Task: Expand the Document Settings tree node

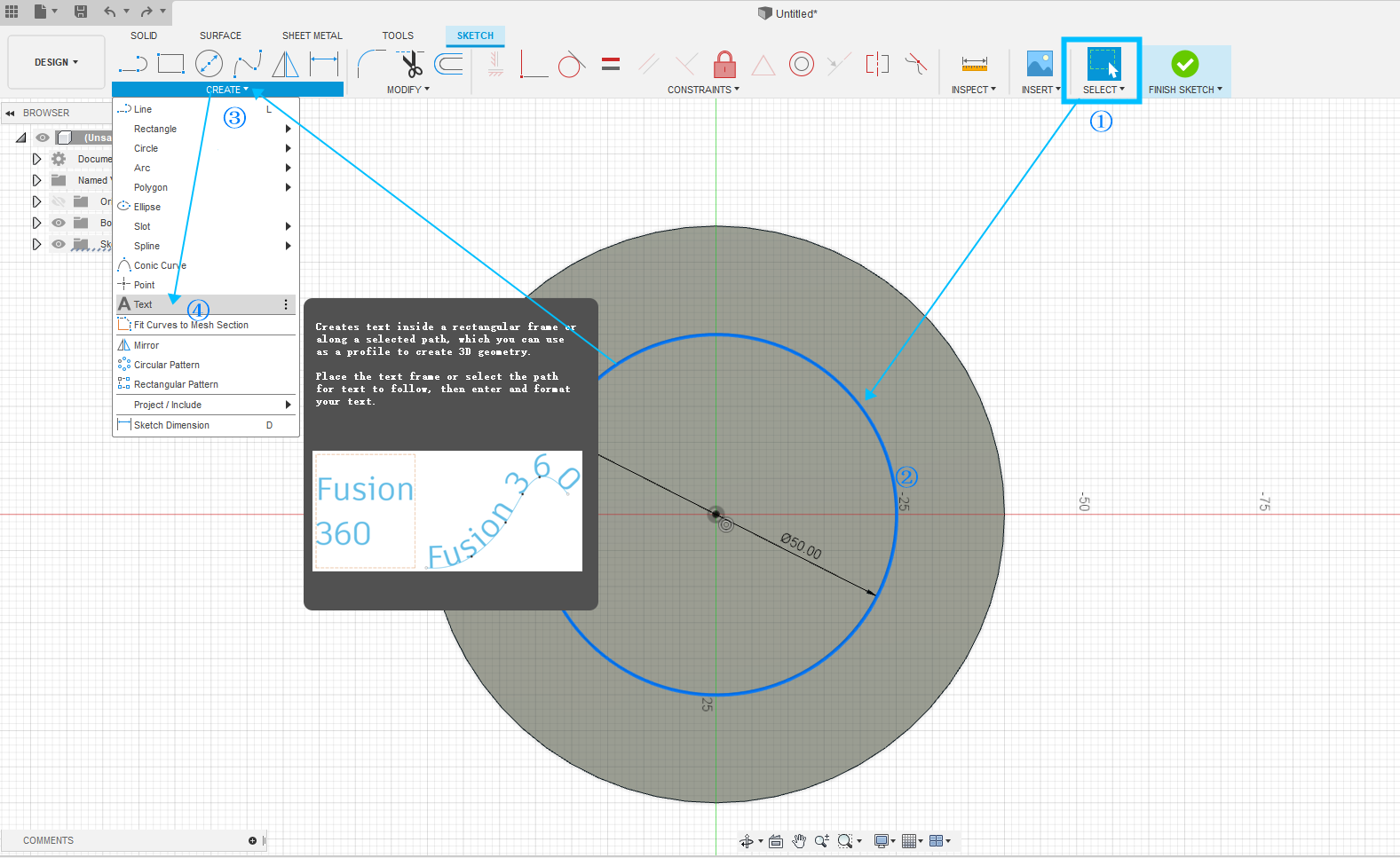Action: (x=36, y=159)
